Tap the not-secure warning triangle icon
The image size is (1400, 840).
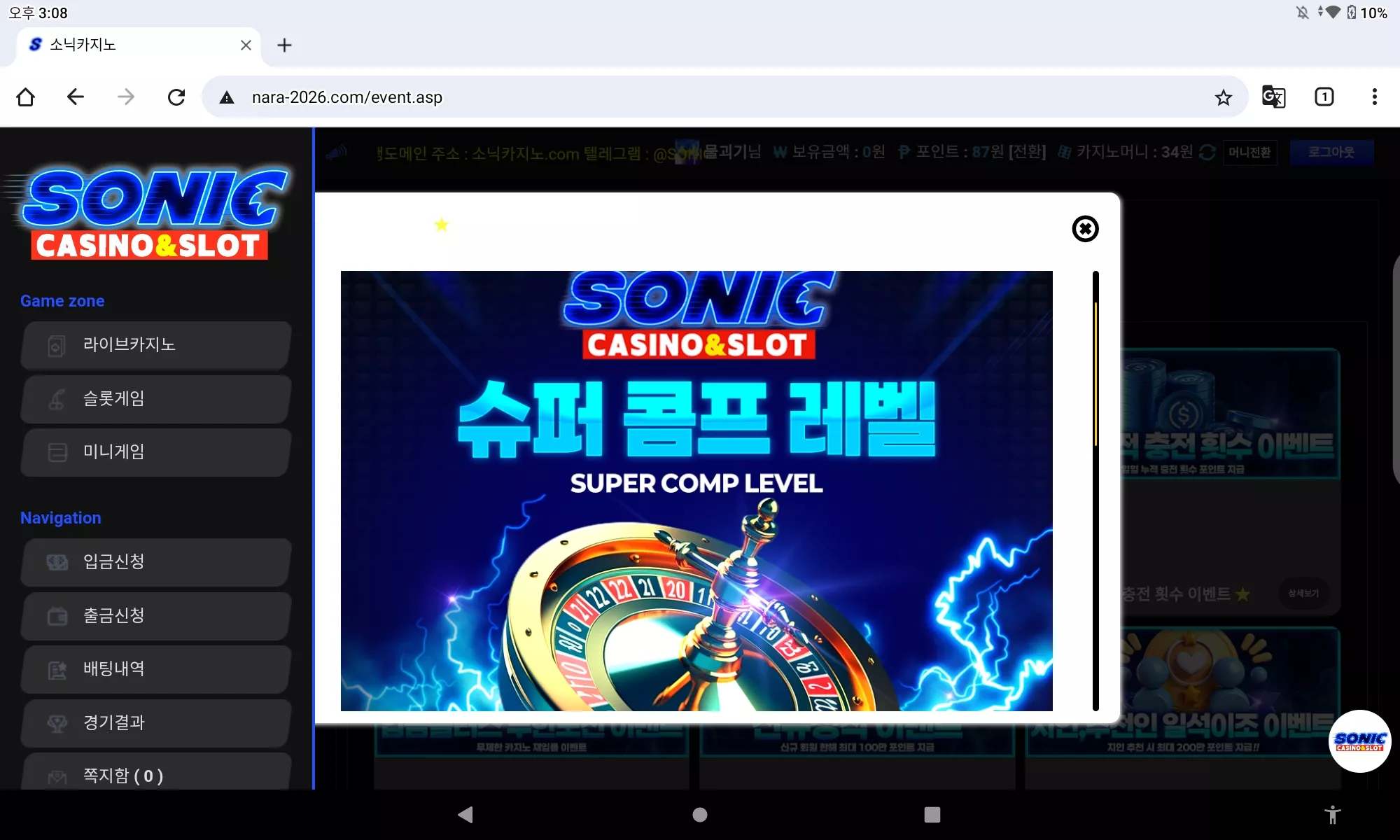227,97
